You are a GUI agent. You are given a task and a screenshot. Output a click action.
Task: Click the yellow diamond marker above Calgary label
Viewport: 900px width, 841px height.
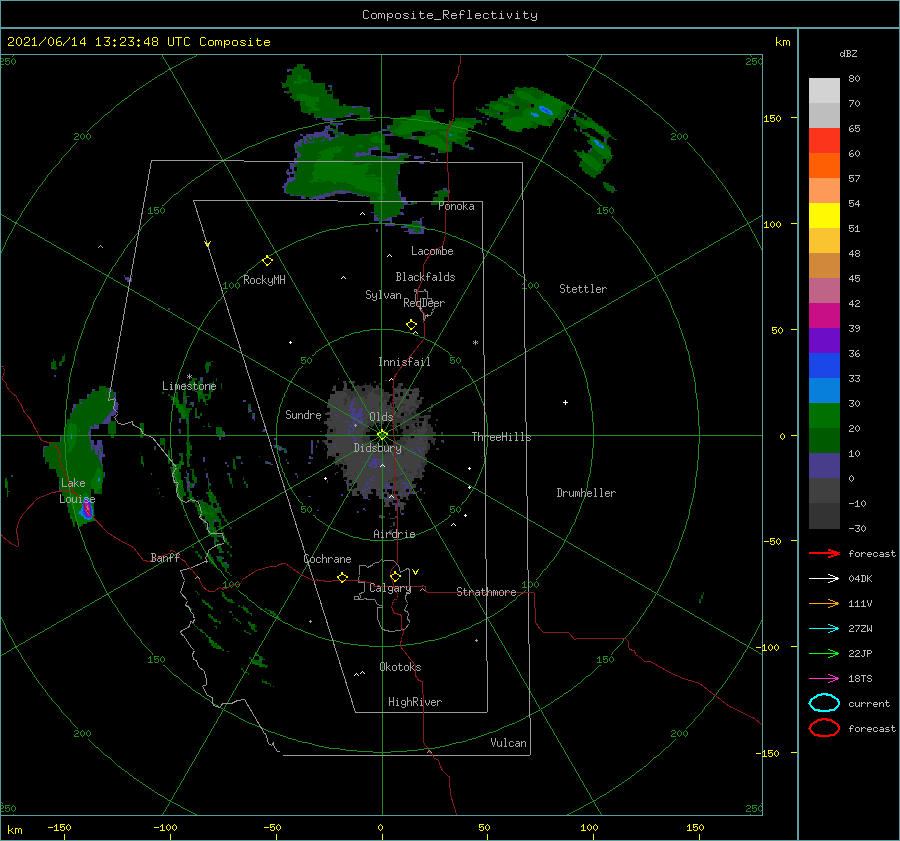(x=395, y=576)
